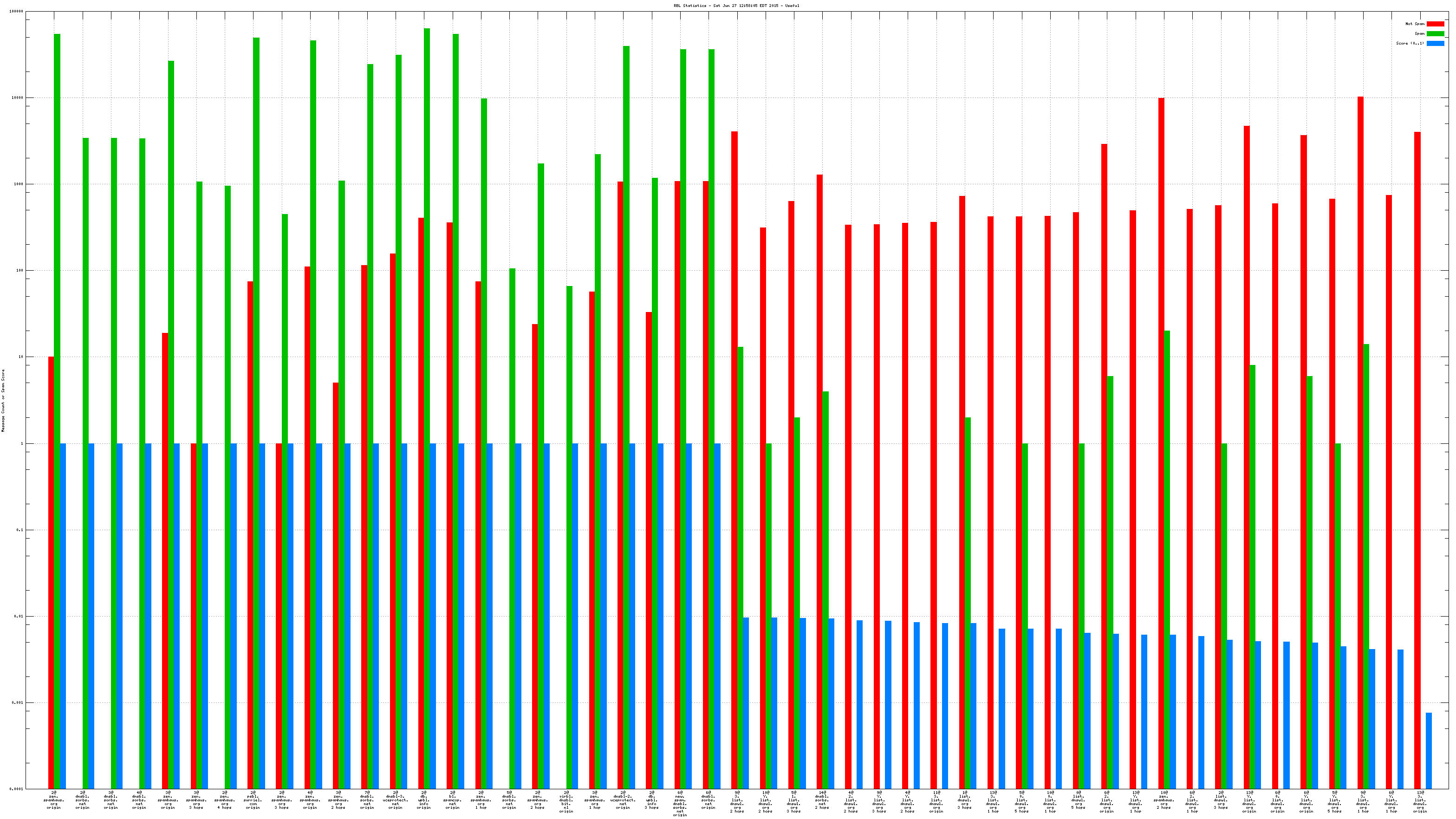Click the blue Score (0..1) legend swatch
The width and height of the screenshot is (1456, 819).
1435,43
